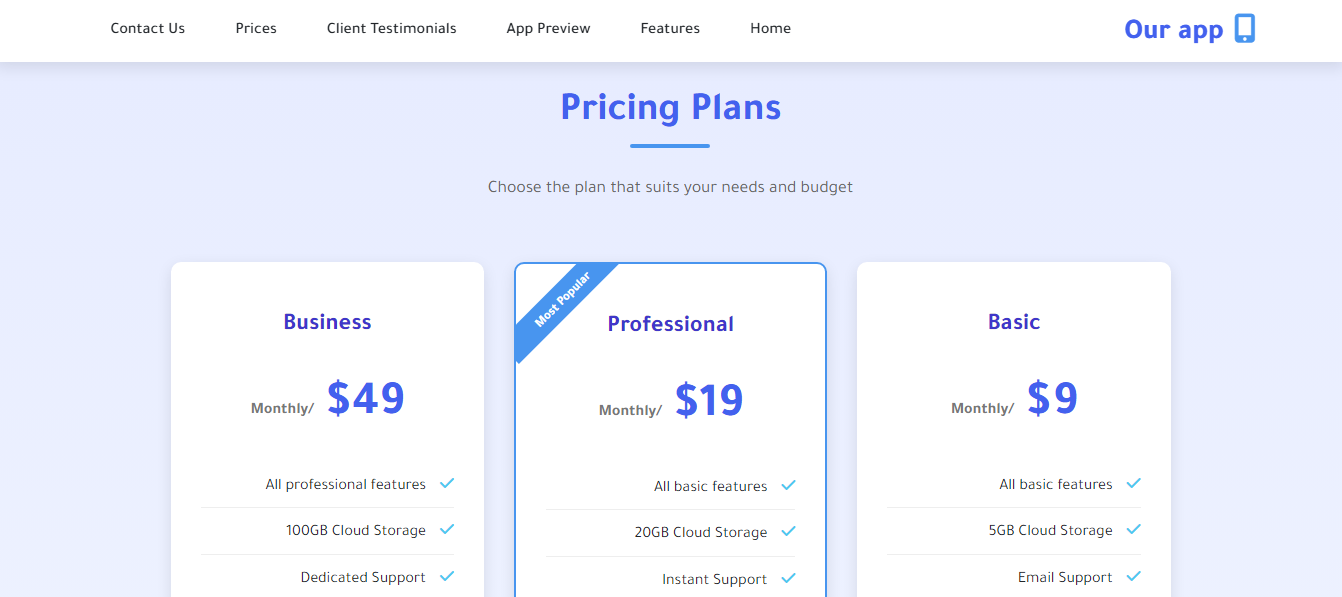Screen dimensions: 1342x597
Task: Click checkmark beside 5GB Cloud Storage
Action: pyautogui.click(x=1133, y=530)
